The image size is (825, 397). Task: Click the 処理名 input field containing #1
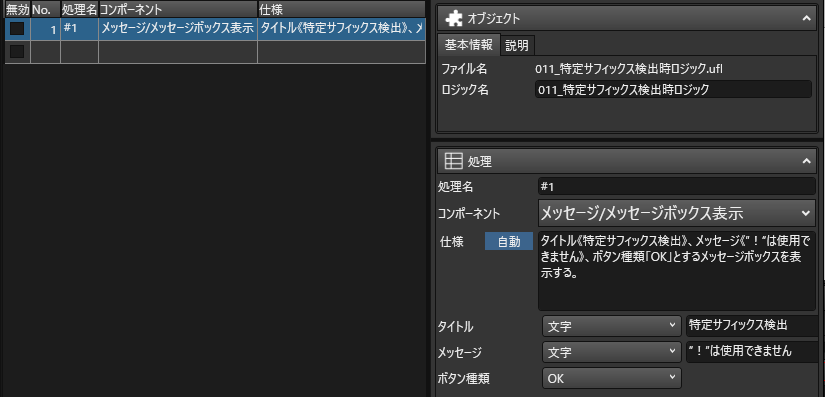pyautogui.click(x=677, y=186)
